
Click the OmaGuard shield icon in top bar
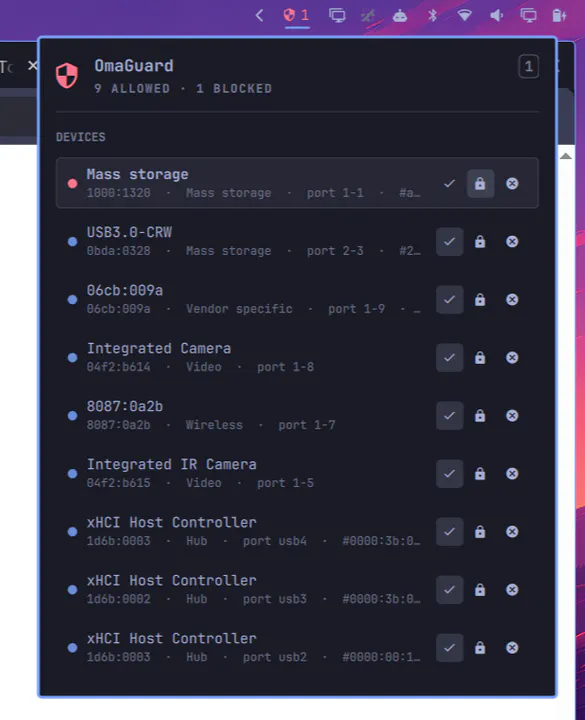pyautogui.click(x=297, y=15)
